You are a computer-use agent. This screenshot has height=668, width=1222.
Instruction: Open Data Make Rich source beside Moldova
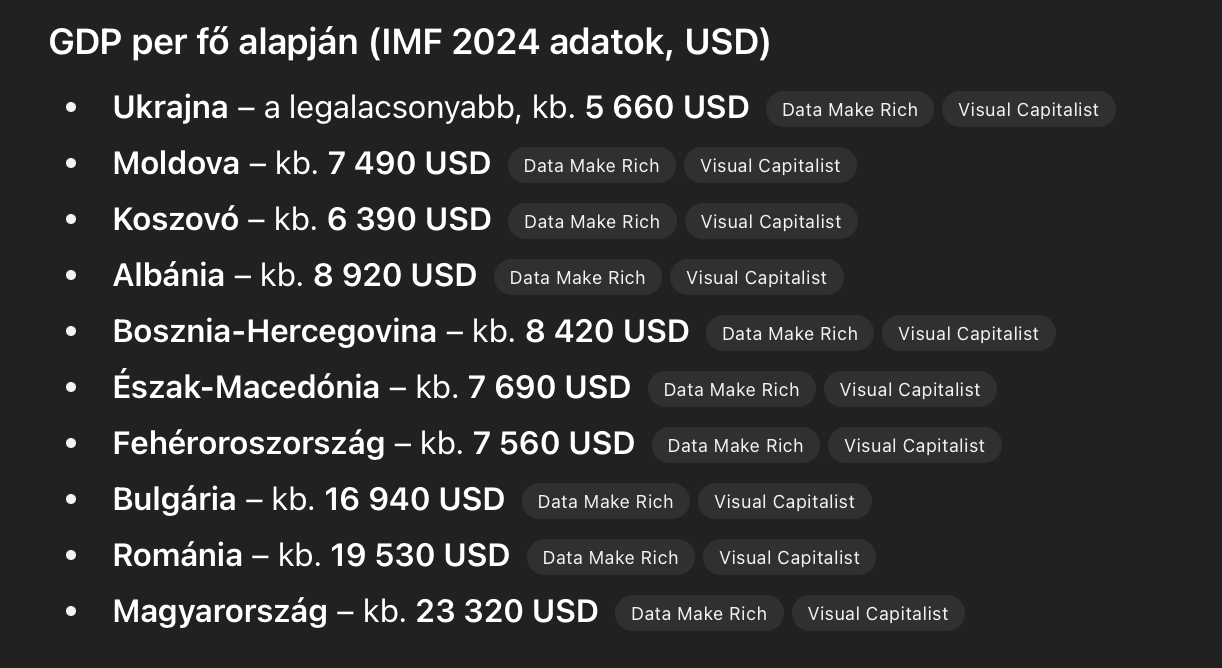(592, 166)
